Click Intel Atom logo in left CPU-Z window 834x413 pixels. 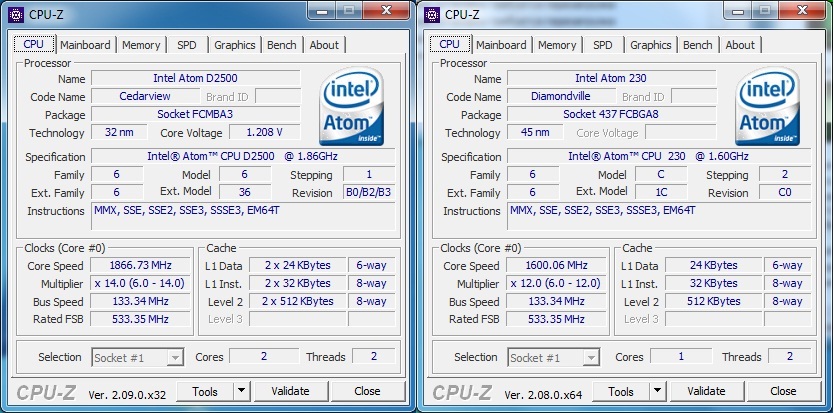tap(351, 106)
